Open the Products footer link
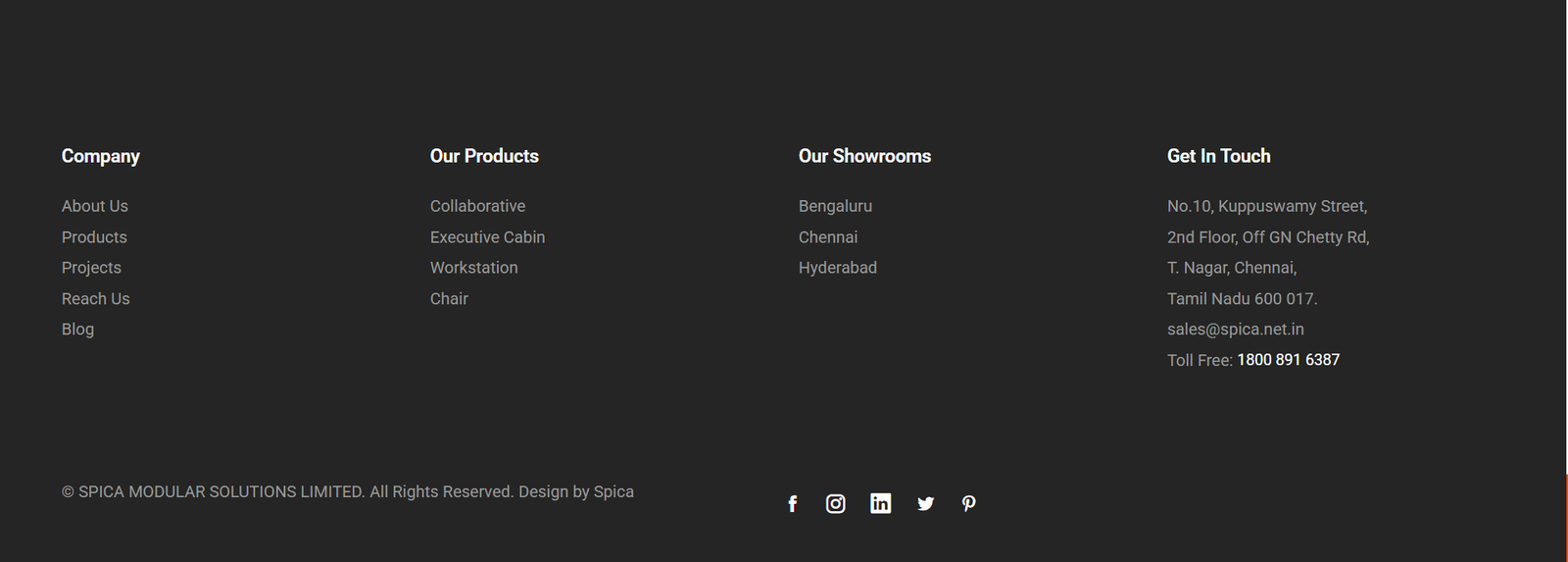 (94, 237)
